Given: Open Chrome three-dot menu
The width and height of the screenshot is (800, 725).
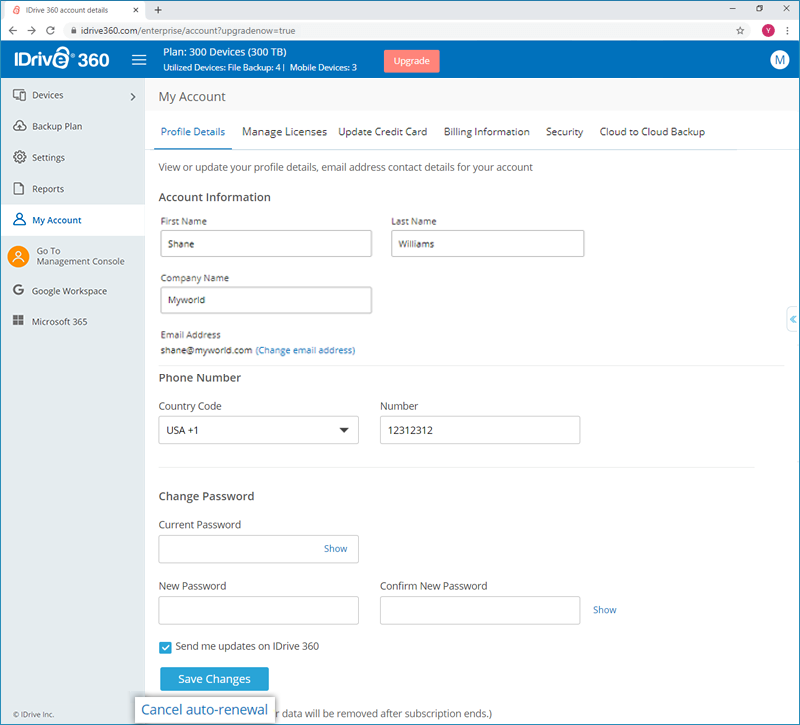Looking at the screenshot, I should click(787, 31).
